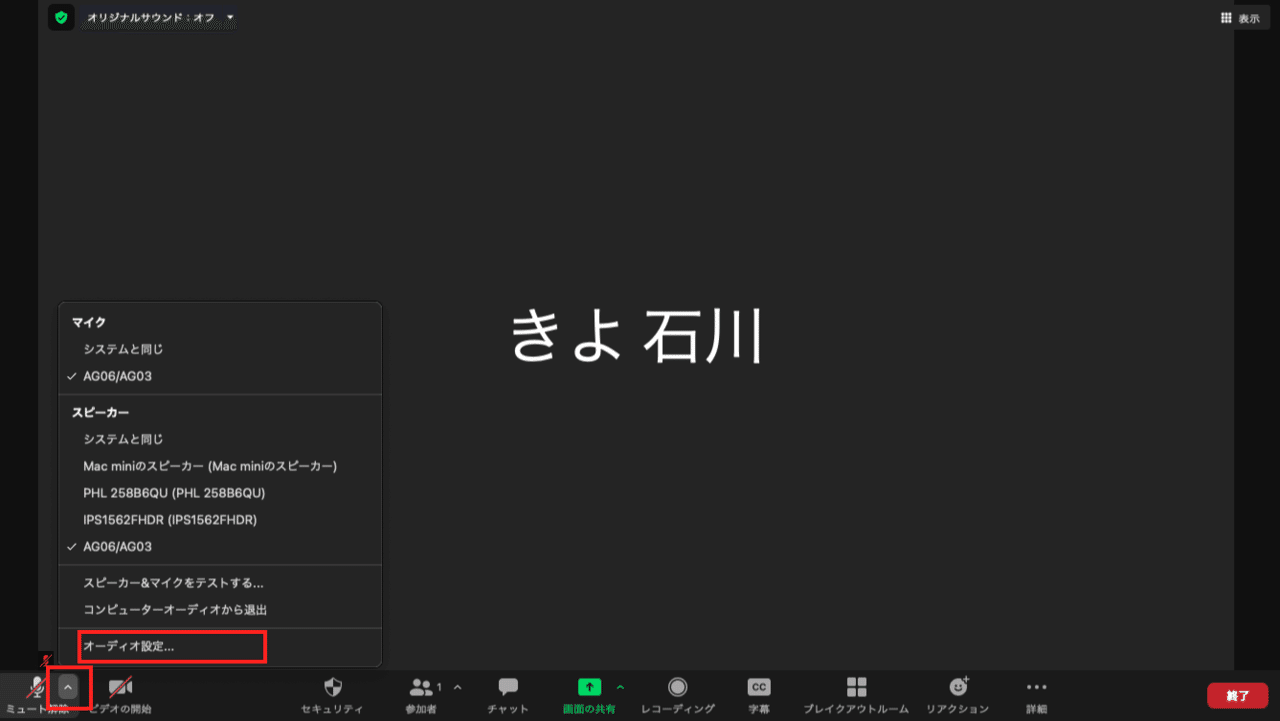Expand the microphone/speaker selection menu
This screenshot has width=1280, height=721.
(x=67, y=689)
